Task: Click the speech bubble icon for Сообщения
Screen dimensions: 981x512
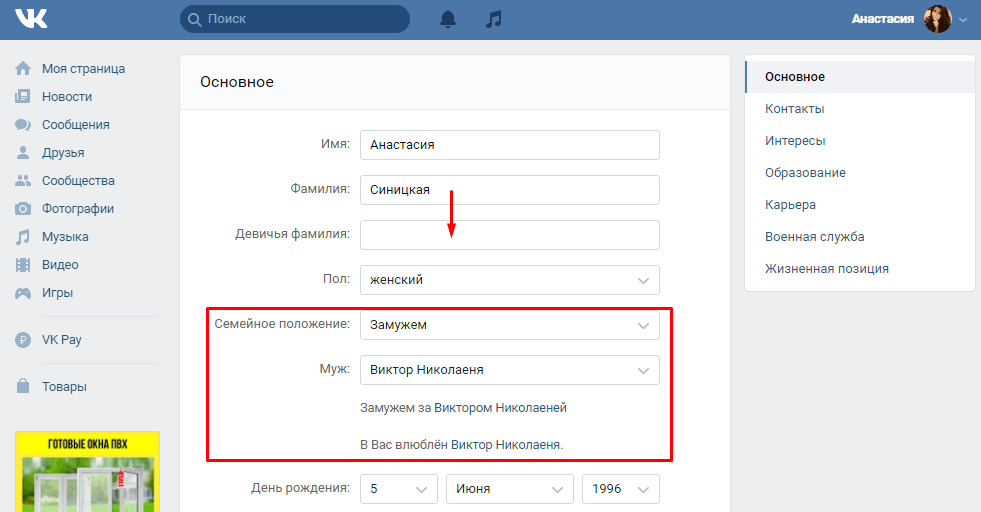Action: [23, 125]
